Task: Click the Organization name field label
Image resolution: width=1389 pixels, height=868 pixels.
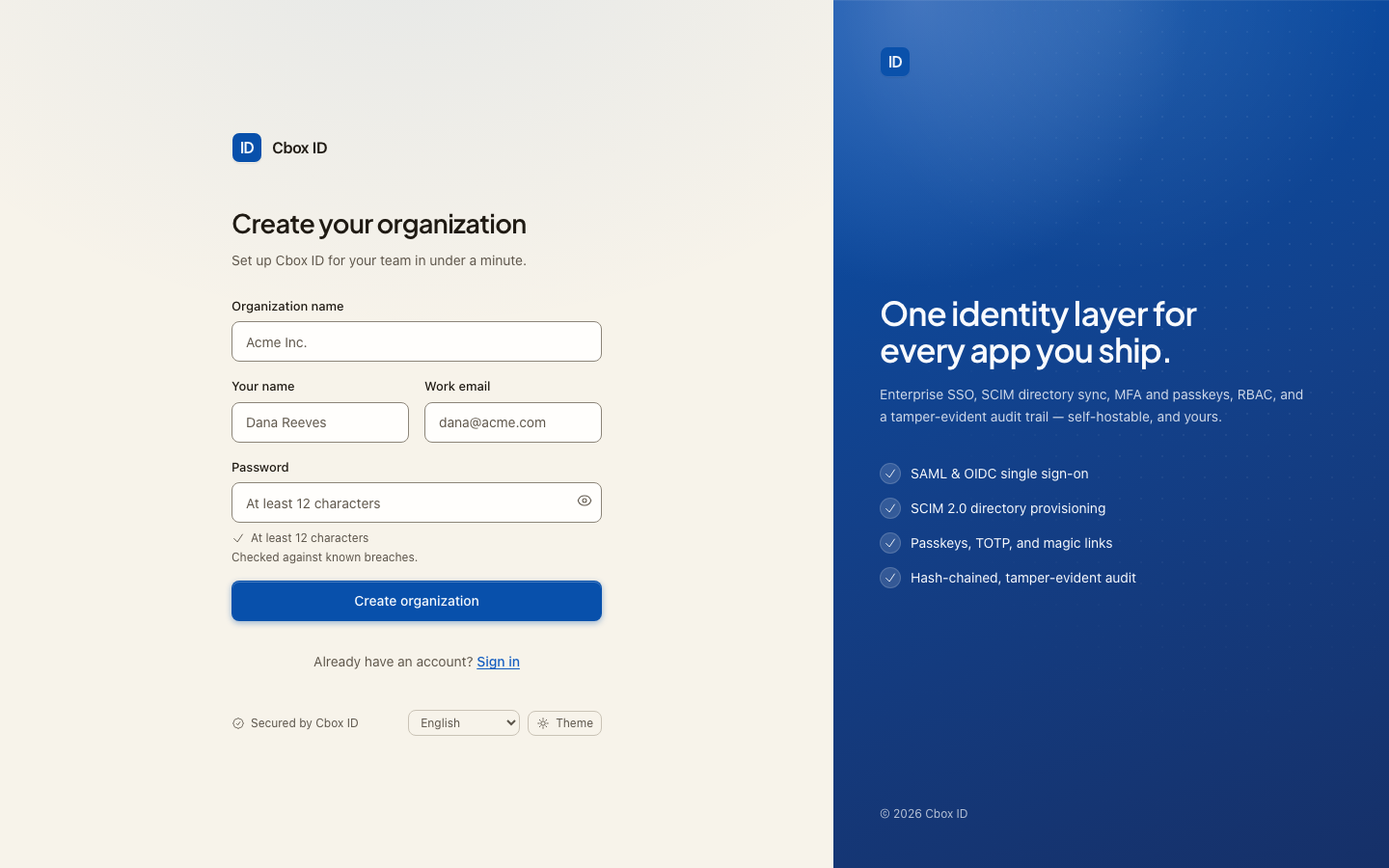Action: click(x=287, y=306)
